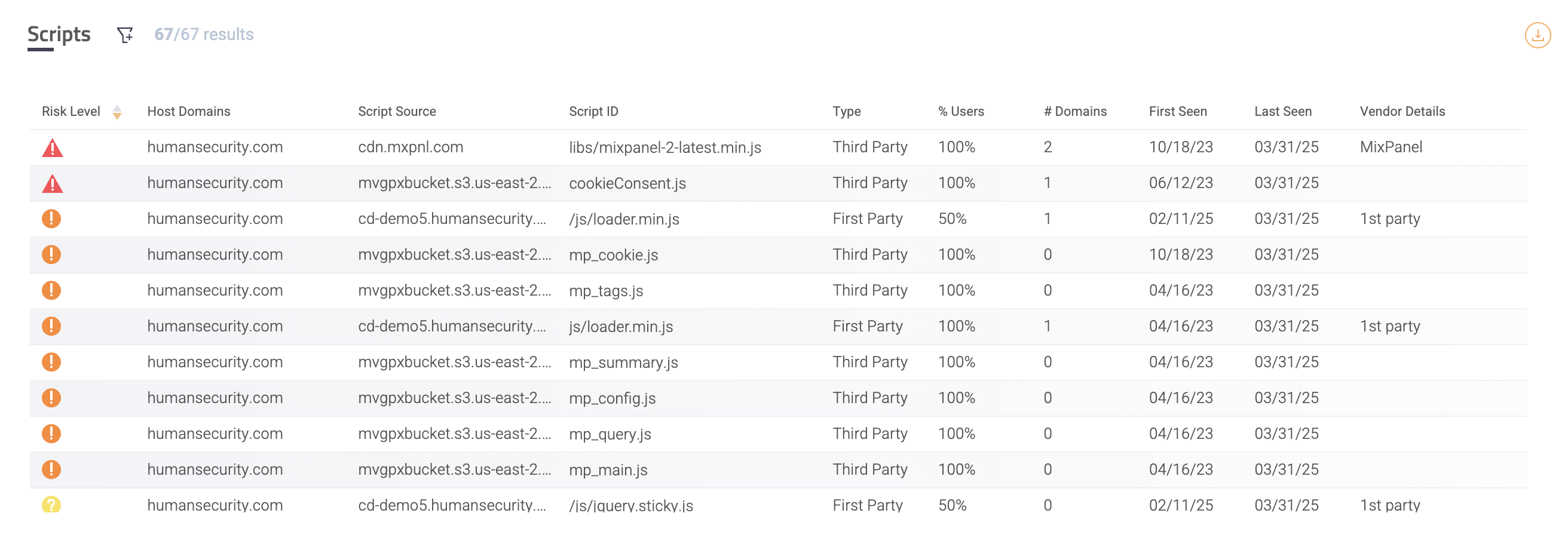Click orange risk icon for mp_cookie.js row
1568x547 pixels.
51,254
